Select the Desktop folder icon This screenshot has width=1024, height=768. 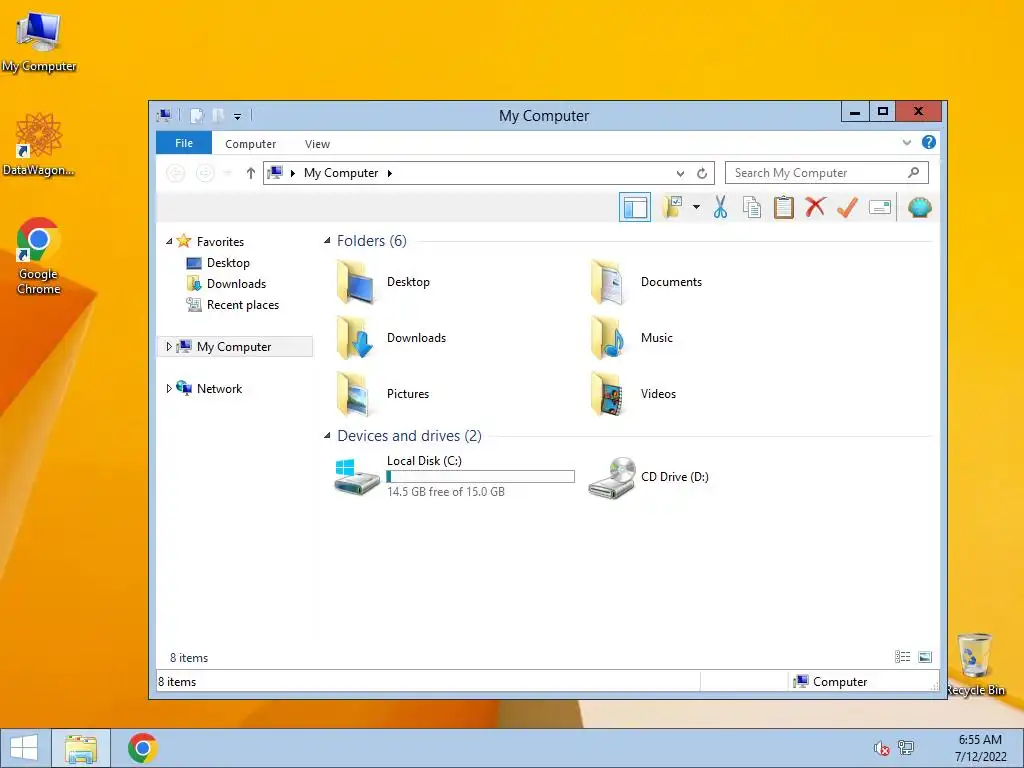(x=355, y=282)
